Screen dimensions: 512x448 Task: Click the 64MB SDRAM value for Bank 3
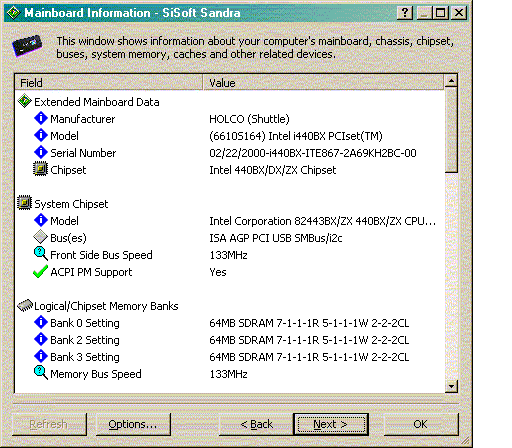tap(309, 357)
